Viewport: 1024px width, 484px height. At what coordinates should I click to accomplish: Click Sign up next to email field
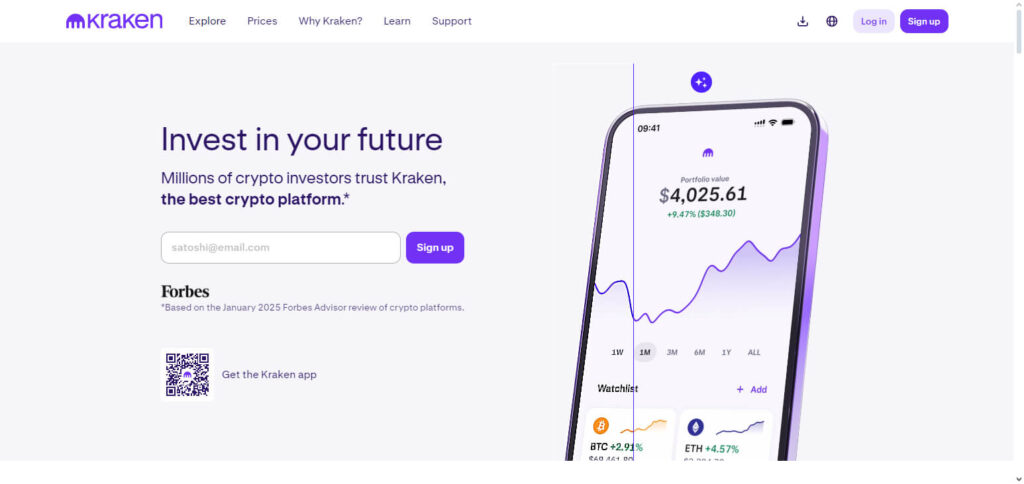click(x=435, y=248)
